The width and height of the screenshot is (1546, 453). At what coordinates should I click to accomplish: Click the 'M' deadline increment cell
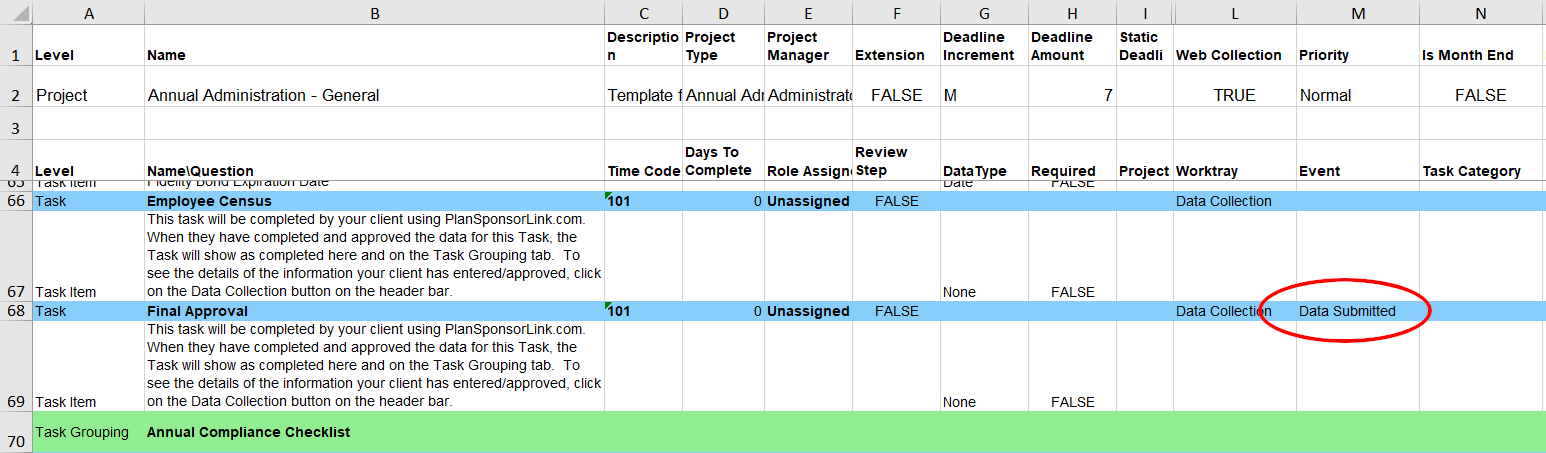point(984,87)
